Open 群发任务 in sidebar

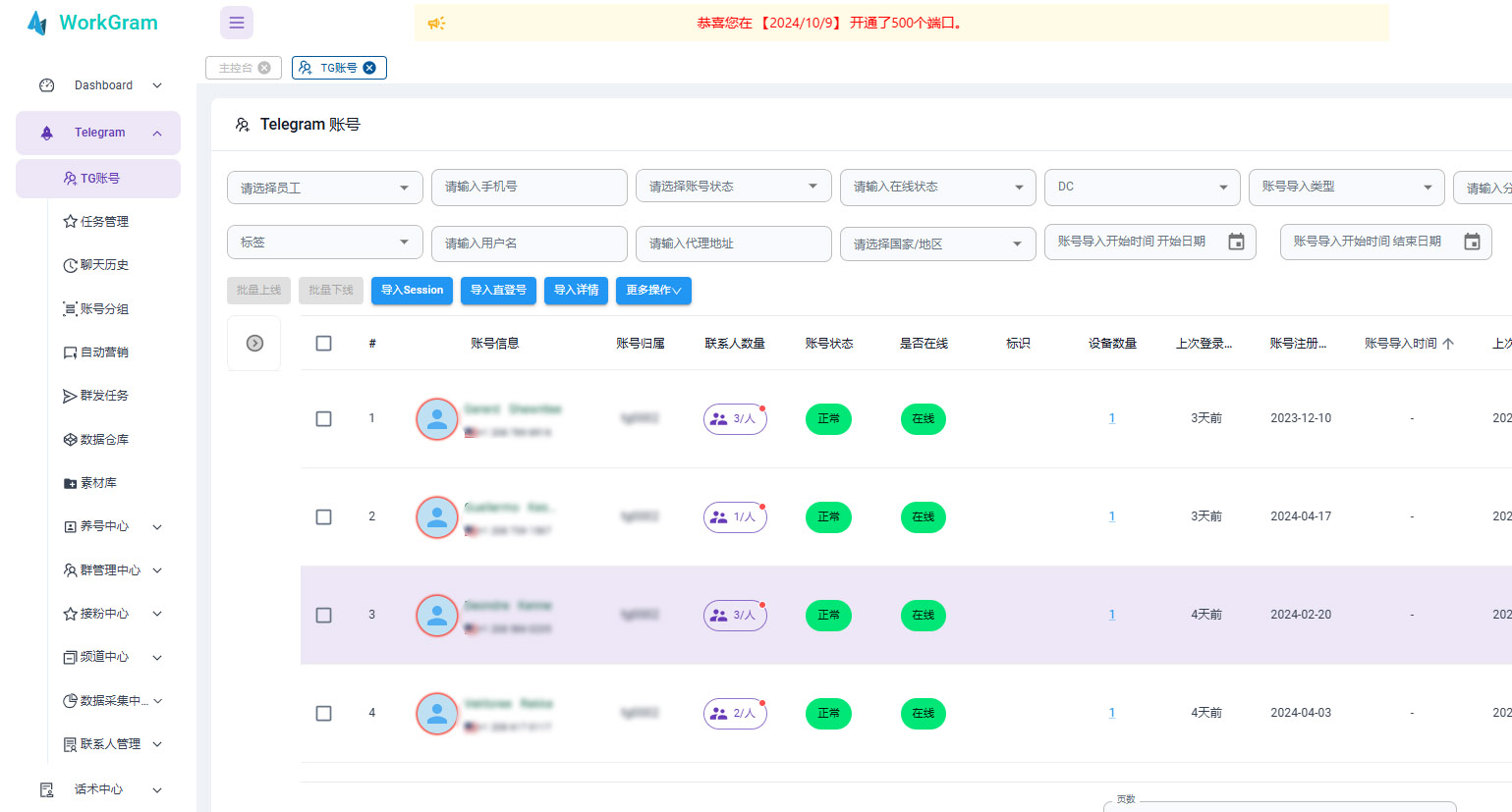tap(104, 396)
